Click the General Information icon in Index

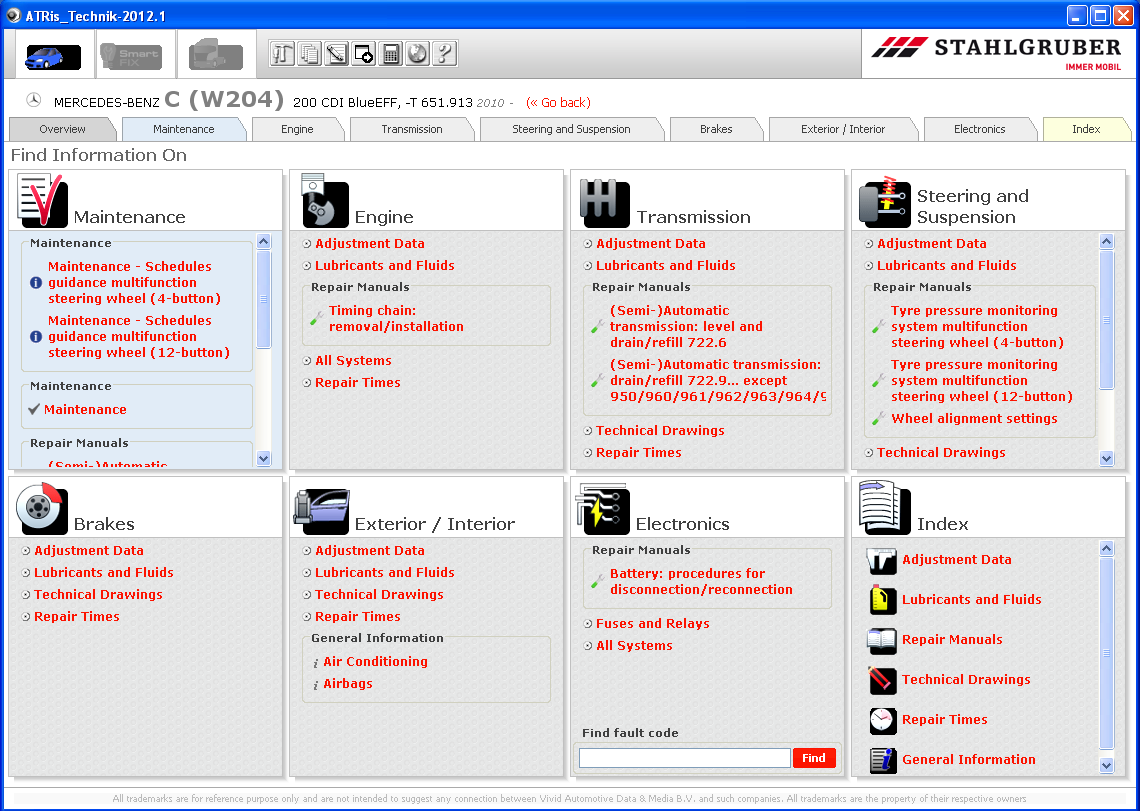tap(882, 760)
